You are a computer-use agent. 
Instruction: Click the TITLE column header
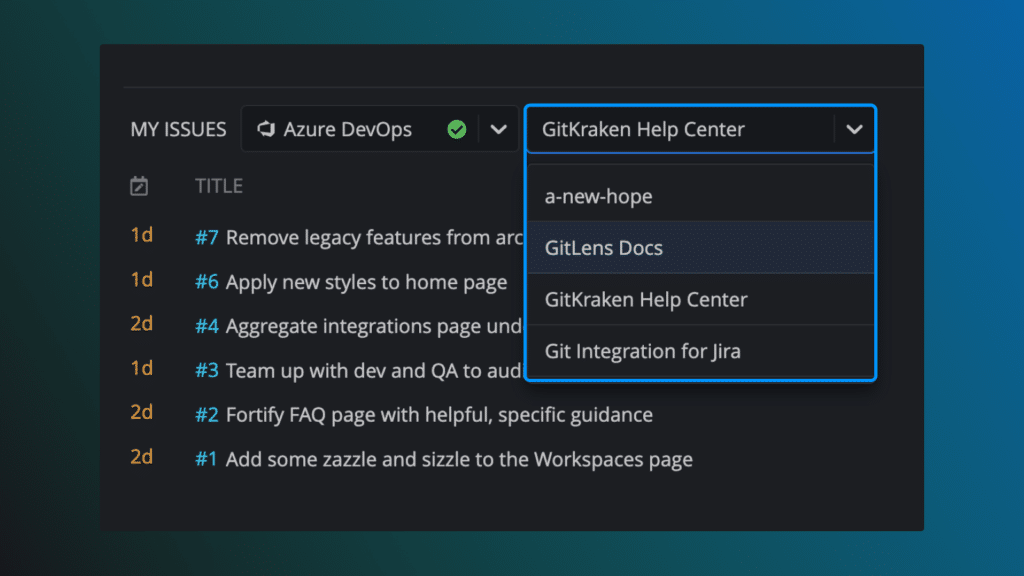(219, 186)
